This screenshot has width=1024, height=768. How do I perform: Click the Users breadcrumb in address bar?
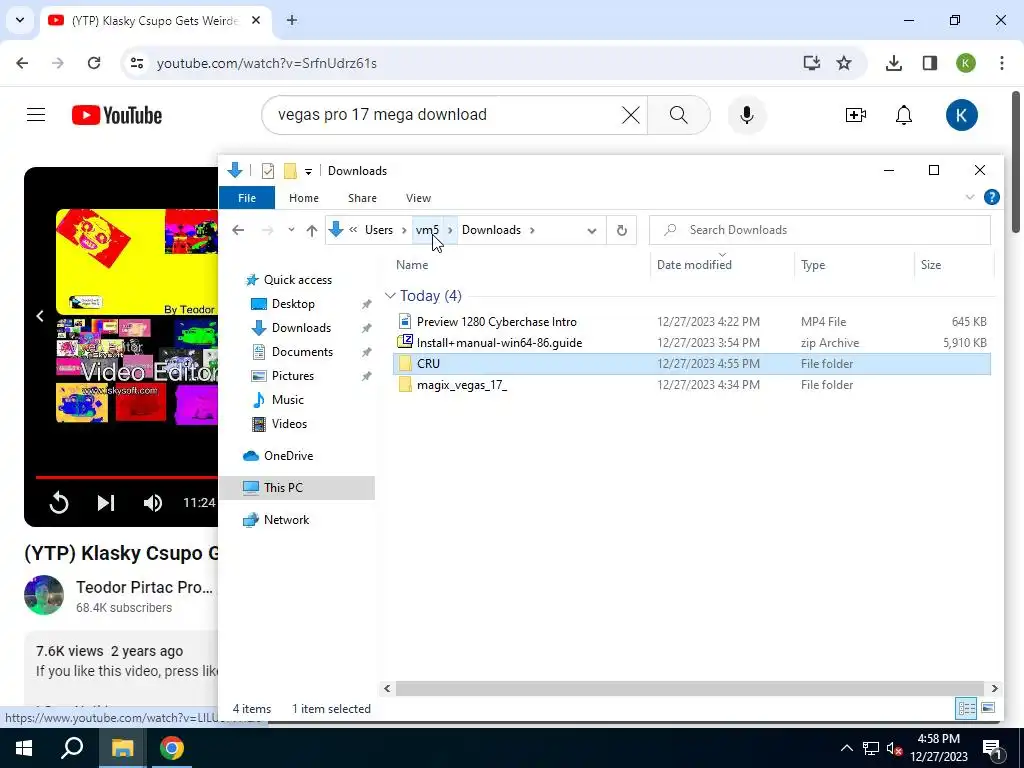pyautogui.click(x=379, y=230)
